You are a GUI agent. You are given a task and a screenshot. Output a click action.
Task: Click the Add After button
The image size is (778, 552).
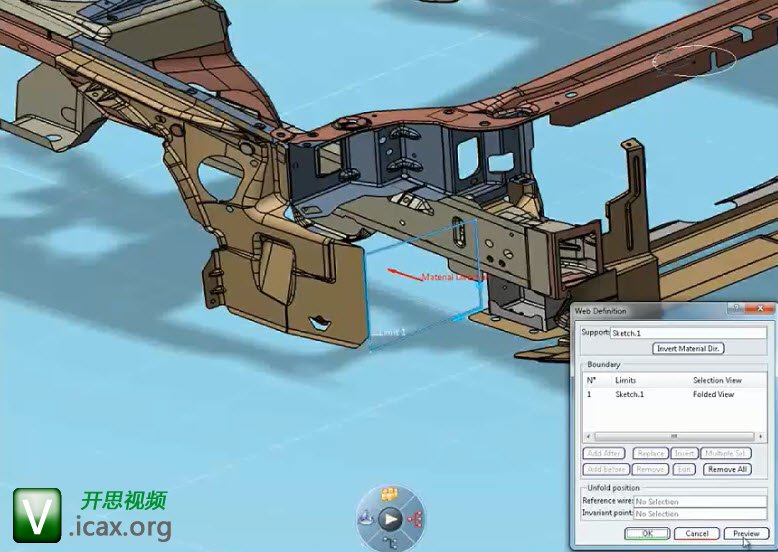[x=604, y=453]
